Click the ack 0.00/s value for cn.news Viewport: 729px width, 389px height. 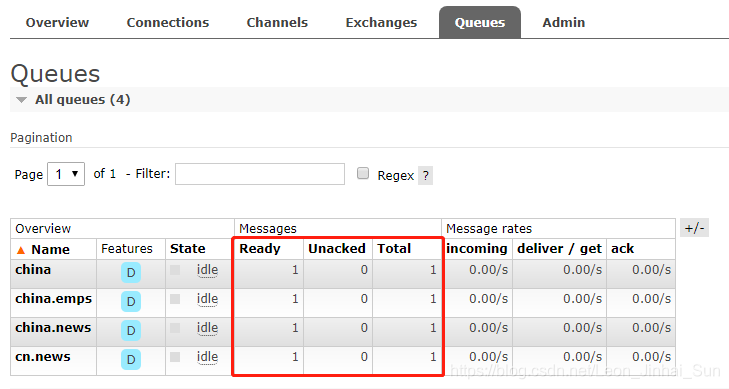tap(651, 356)
